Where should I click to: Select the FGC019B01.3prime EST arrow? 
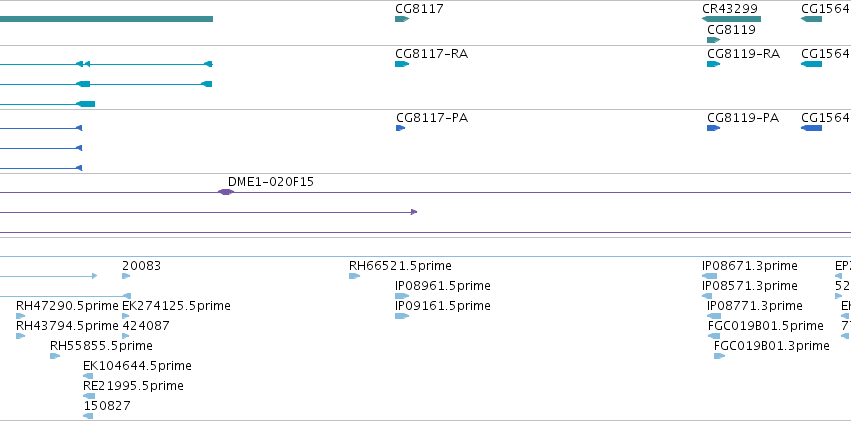(719, 356)
